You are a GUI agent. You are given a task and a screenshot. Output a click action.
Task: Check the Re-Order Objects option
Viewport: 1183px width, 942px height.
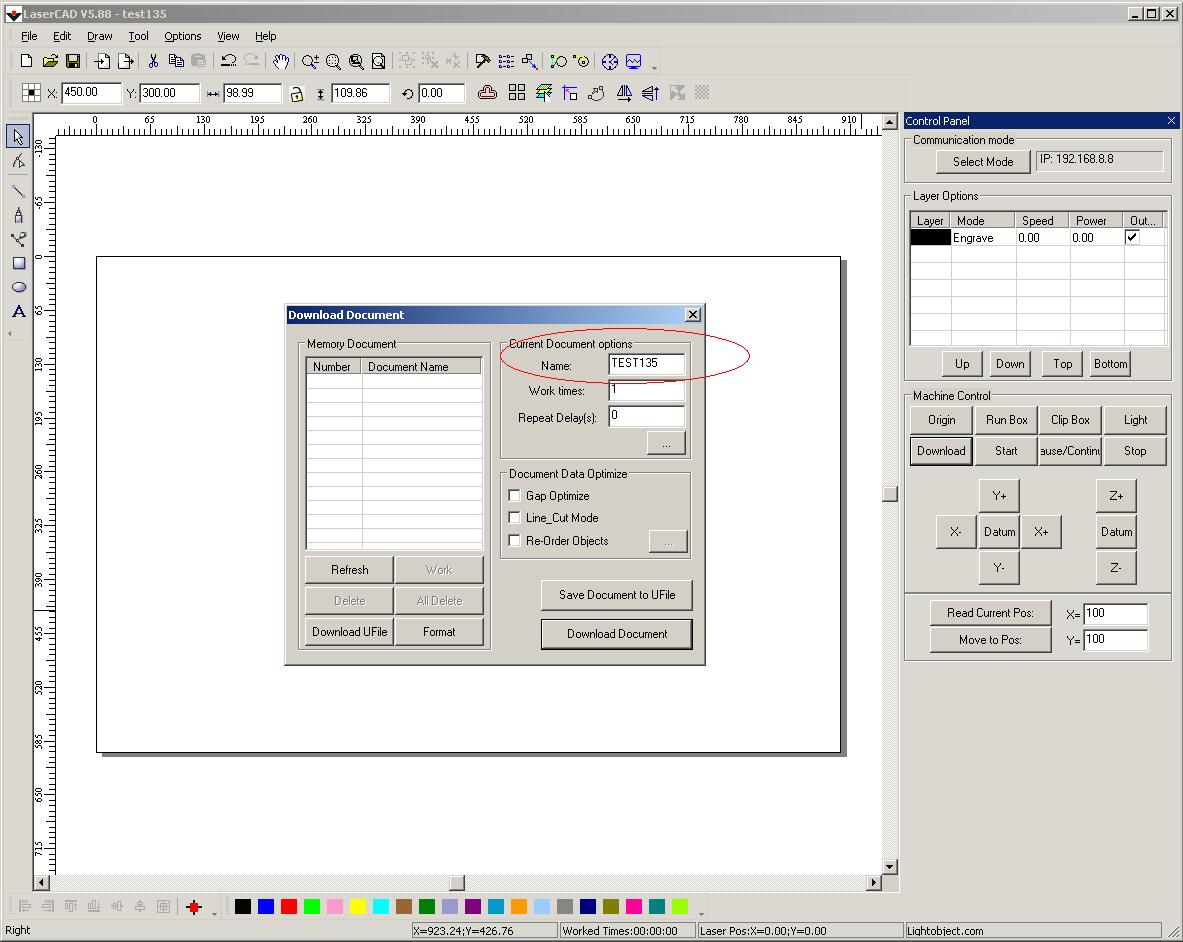515,541
